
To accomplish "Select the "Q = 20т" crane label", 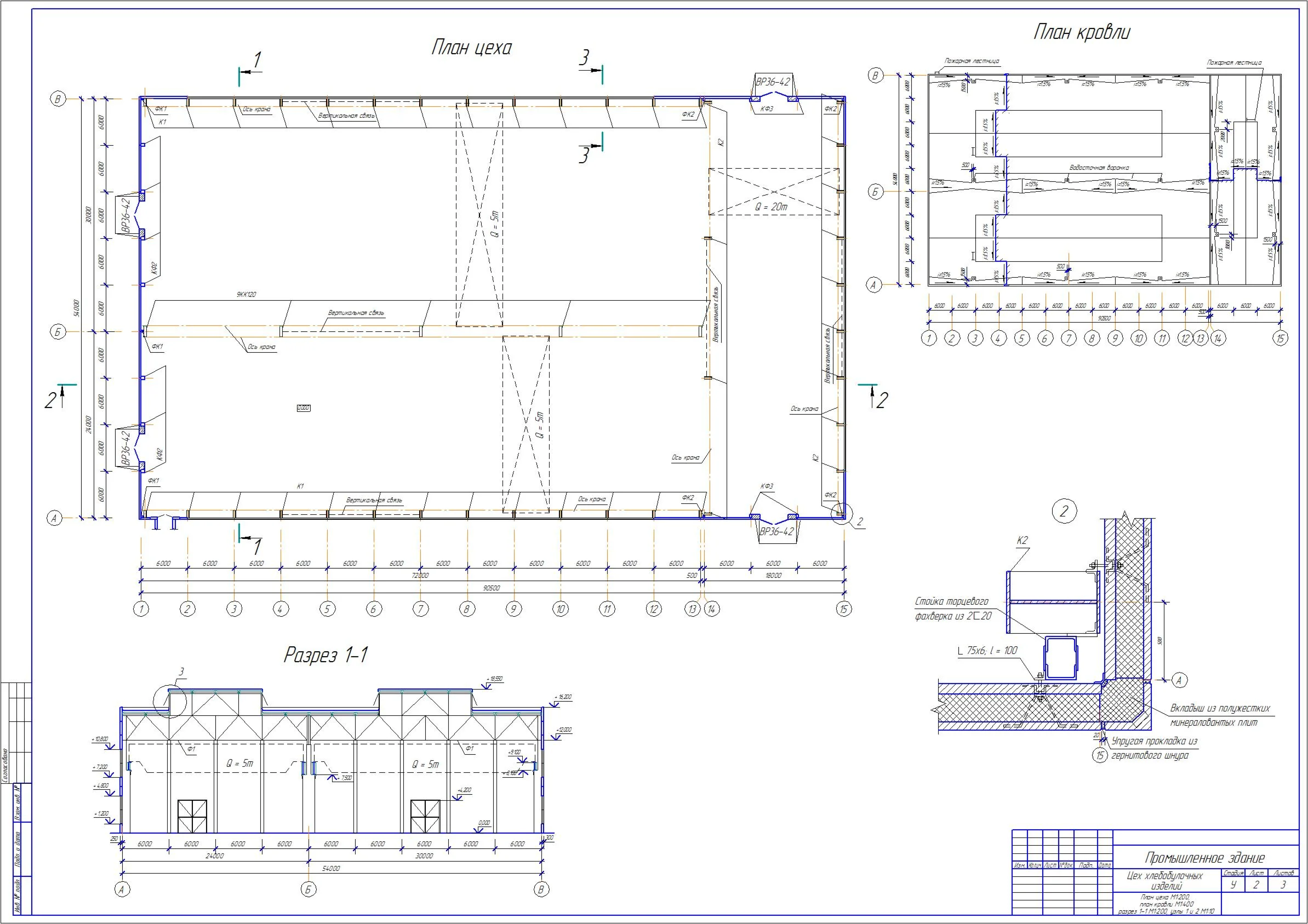I will (771, 207).
